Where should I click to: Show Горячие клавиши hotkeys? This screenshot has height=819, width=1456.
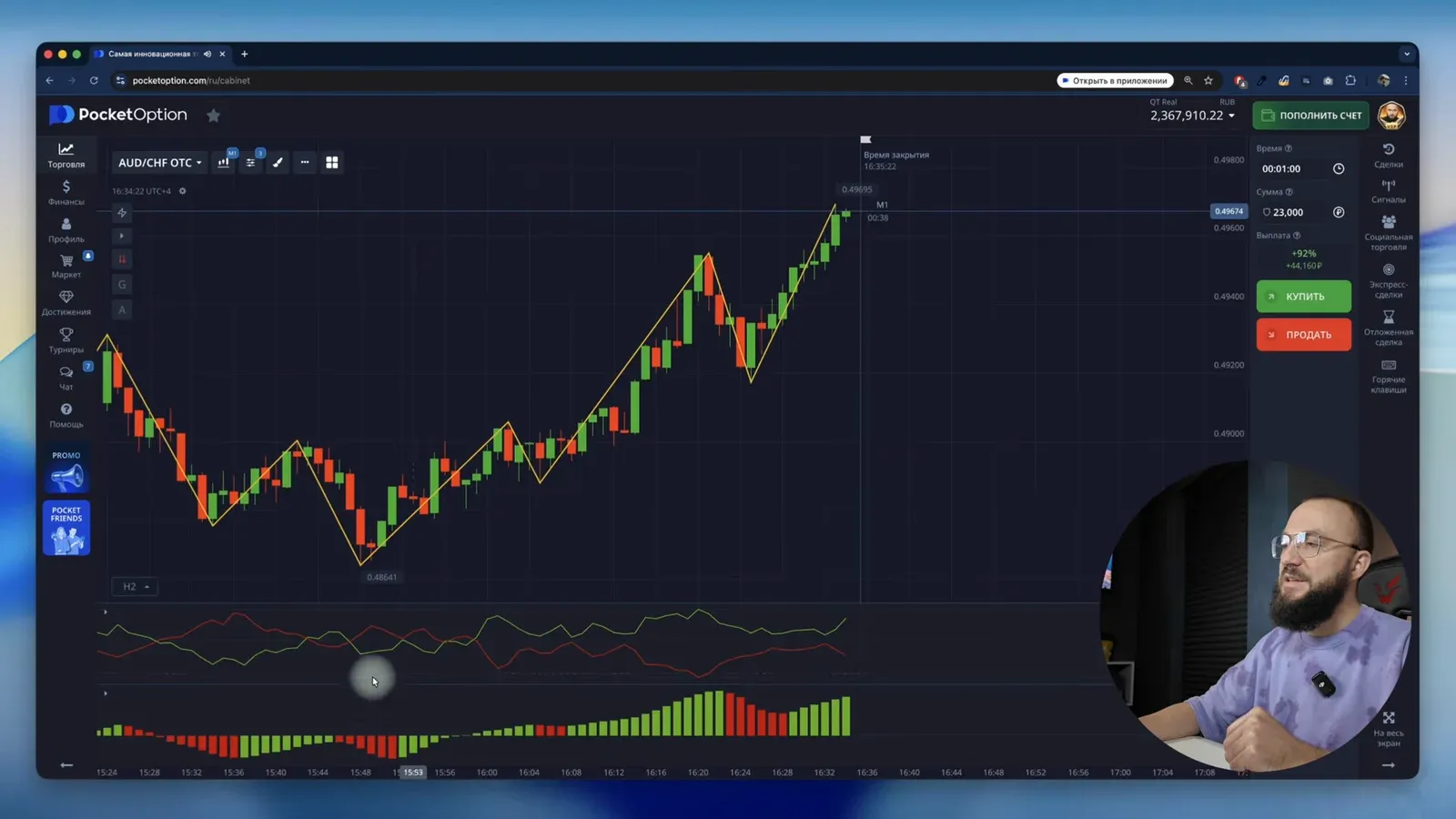(1388, 377)
